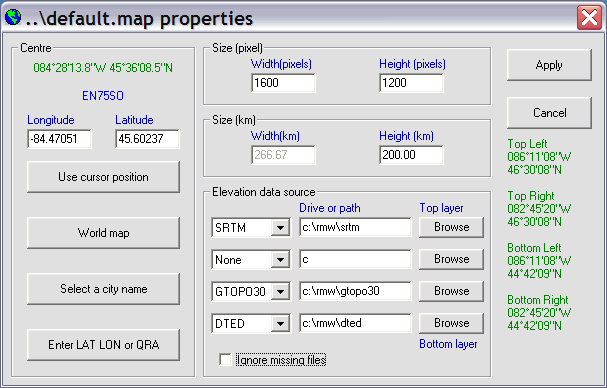Click Select a city name button
Screen dimensions: 607x388
coord(103,289)
